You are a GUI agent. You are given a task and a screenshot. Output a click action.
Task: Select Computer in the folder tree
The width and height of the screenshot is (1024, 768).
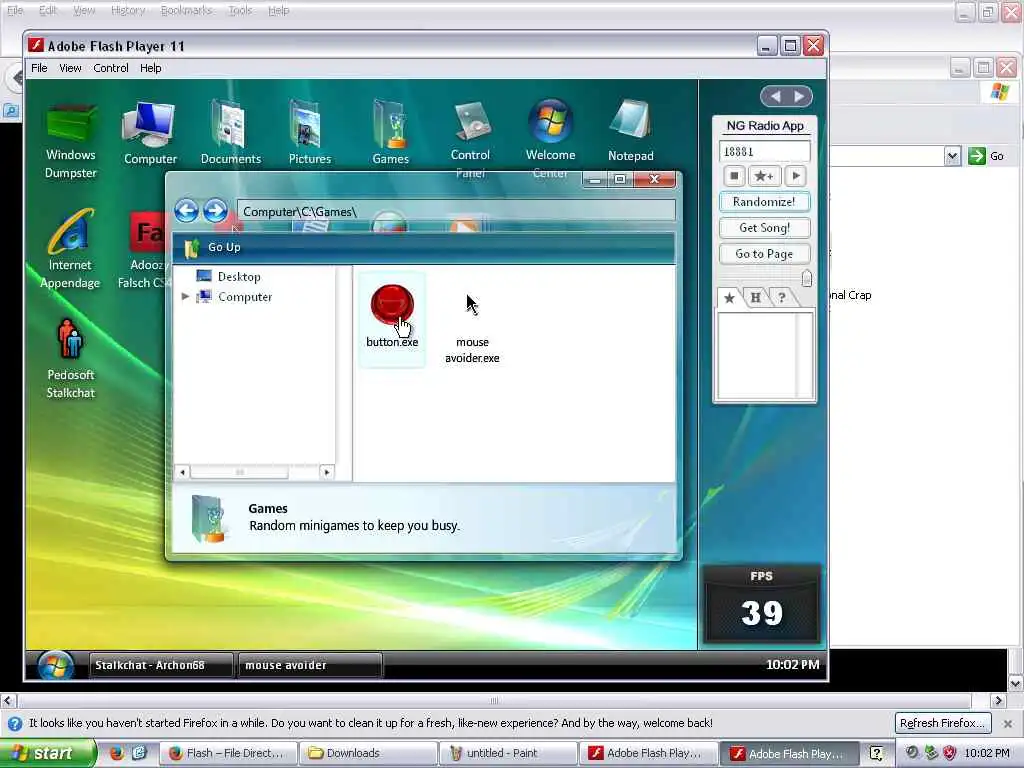pyautogui.click(x=235, y=296)
